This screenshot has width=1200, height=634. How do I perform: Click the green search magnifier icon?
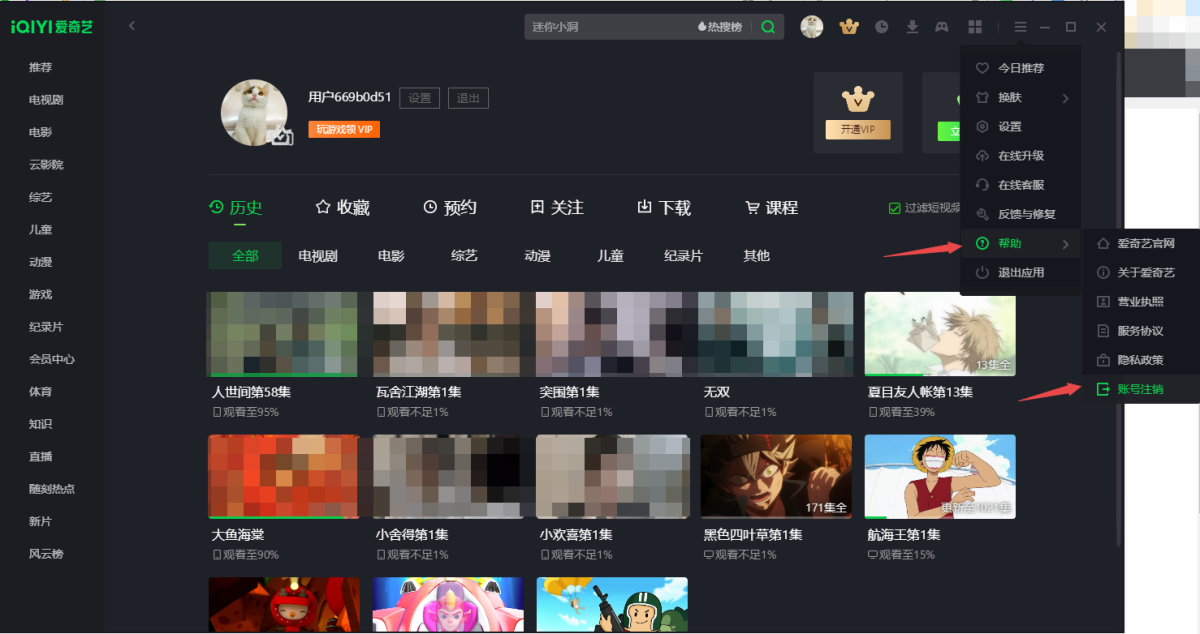pyautogui.click(x=768, y=27)
